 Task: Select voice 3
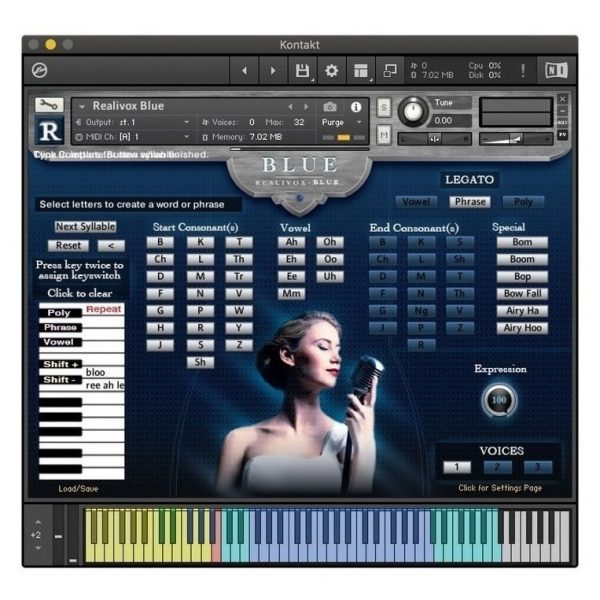tap(538, 467)
